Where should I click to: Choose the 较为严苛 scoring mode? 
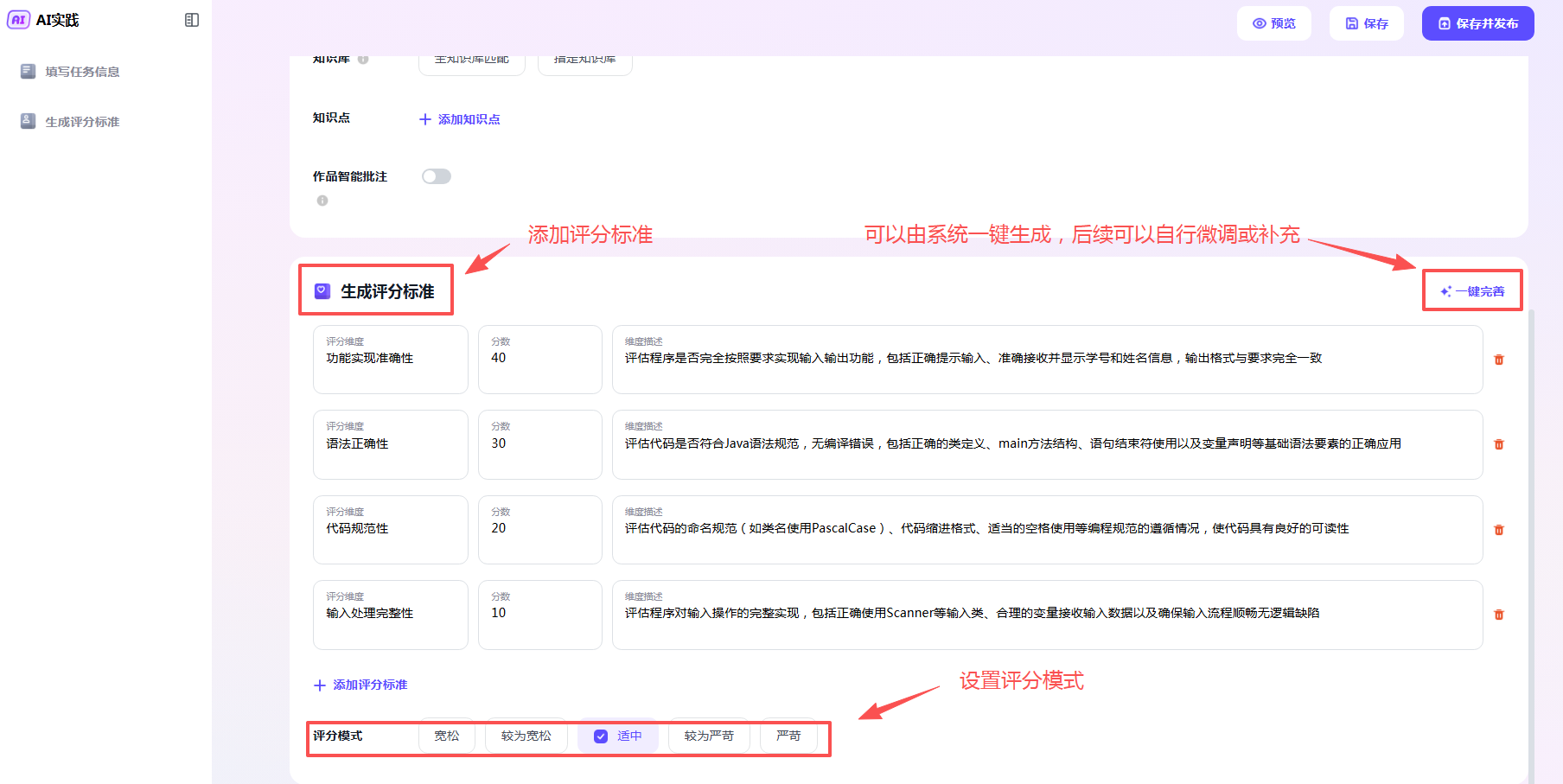[x=709, y=736]
